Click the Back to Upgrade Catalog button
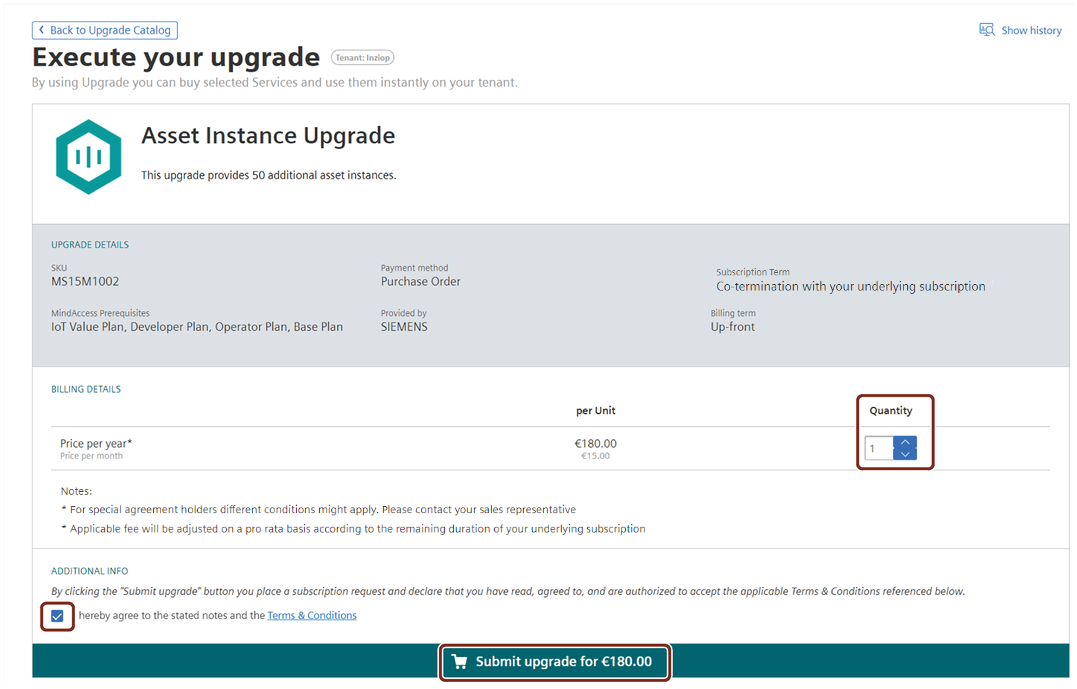The width and height of the screenshot is (1077, 689). click(x=104, y=30)
